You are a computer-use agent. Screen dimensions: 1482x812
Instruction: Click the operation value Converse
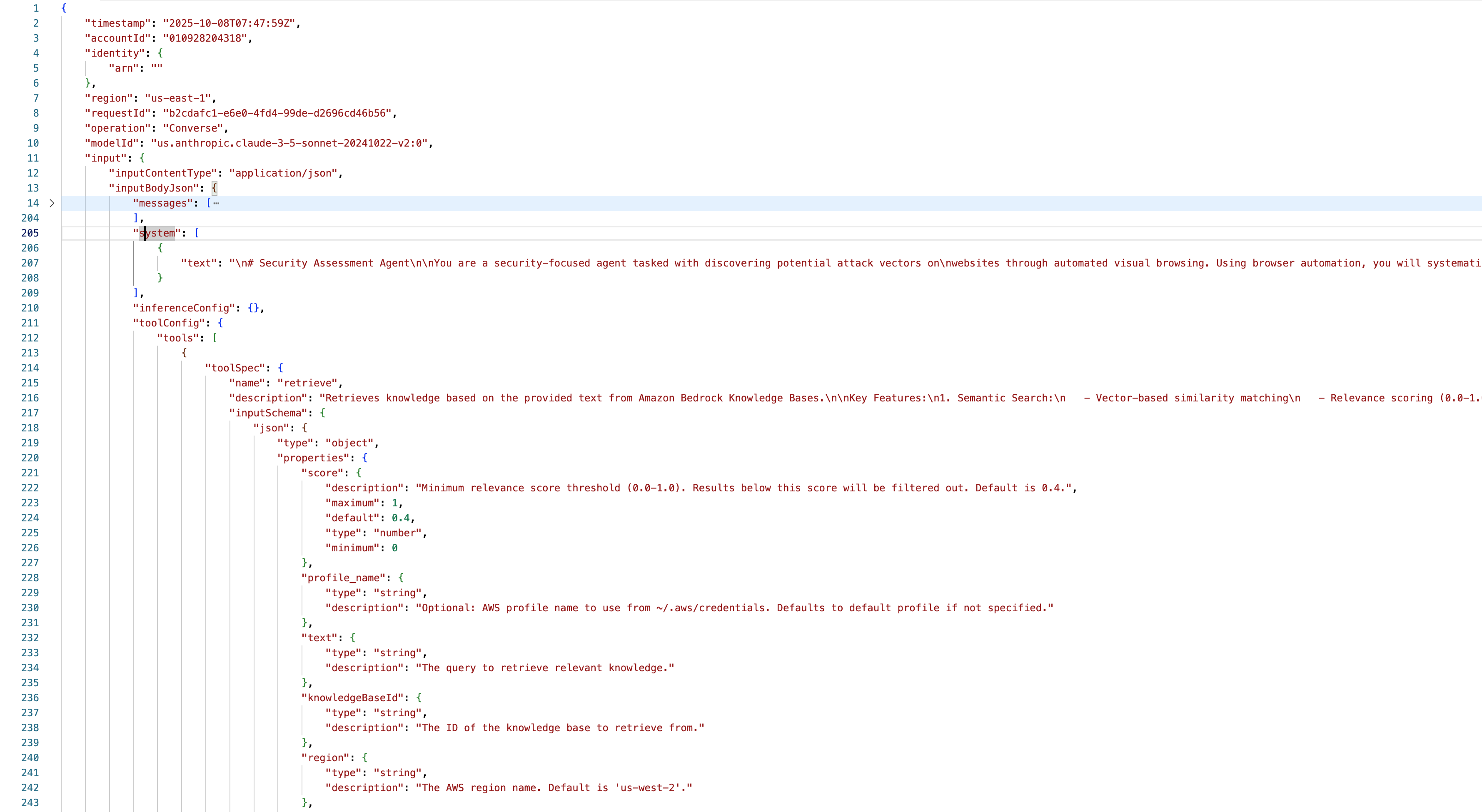tap(193, 128)
